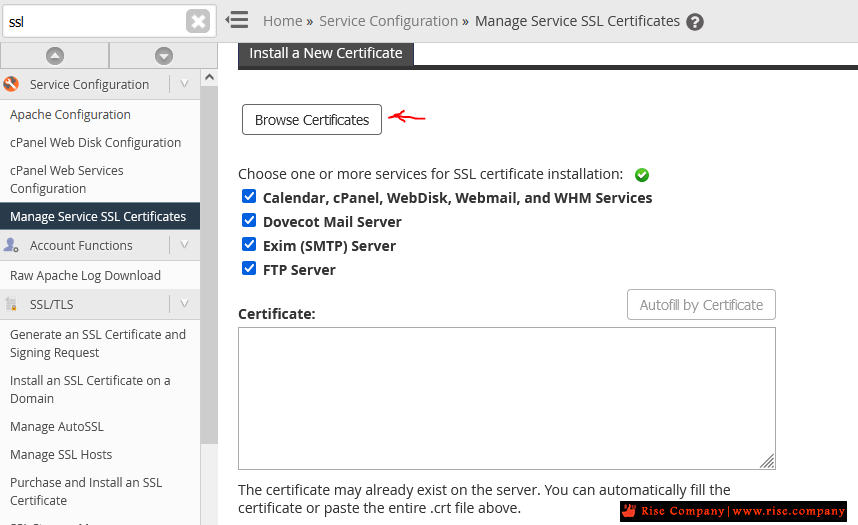The width and height of the screenshot is (858, 525).
Task: Open Purchase and Install an SSL Certificate
Action: click(x=86, y=491)
